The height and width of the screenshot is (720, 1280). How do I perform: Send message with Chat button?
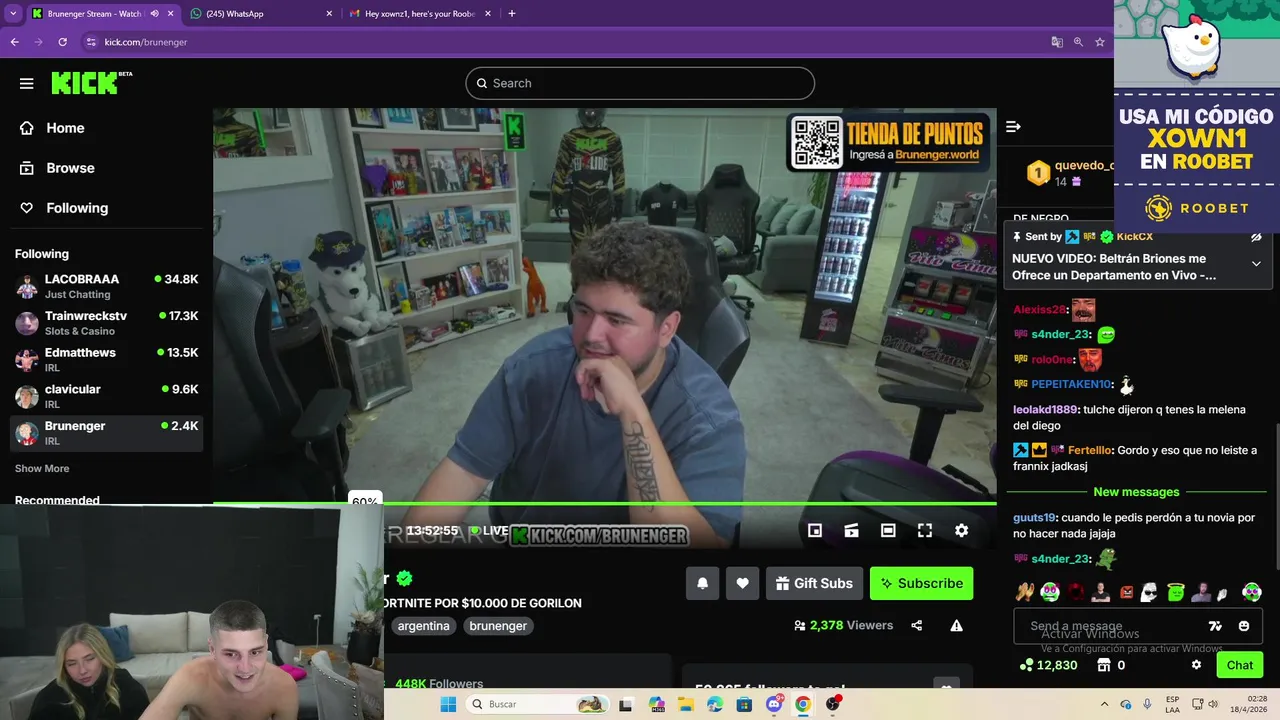pos(1240,665)
